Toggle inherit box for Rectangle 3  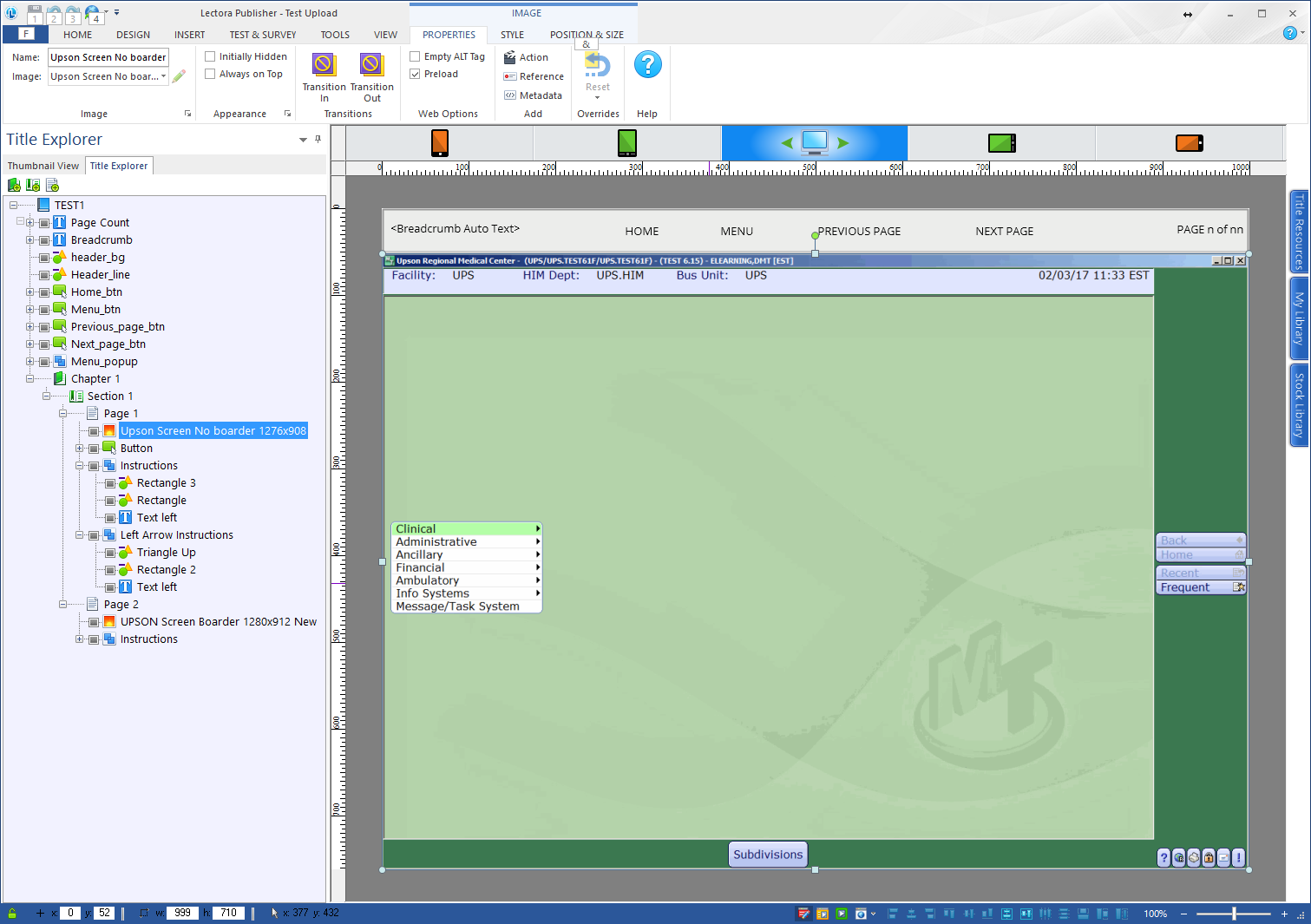click(110, 483)
